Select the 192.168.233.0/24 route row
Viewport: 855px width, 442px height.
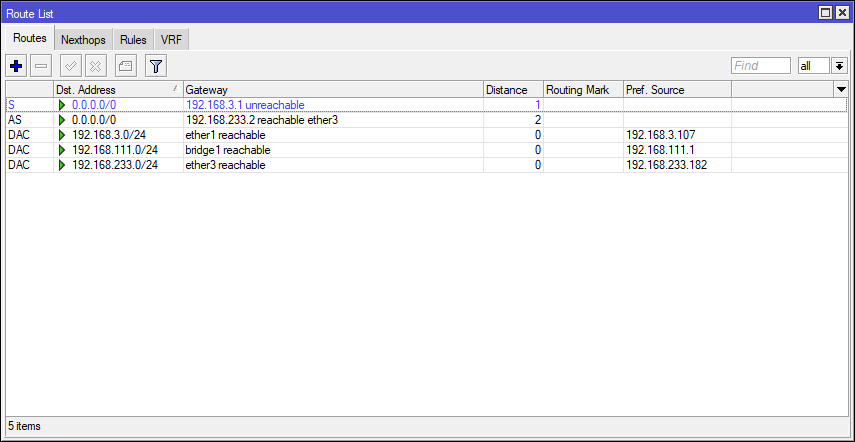[426, 165]
